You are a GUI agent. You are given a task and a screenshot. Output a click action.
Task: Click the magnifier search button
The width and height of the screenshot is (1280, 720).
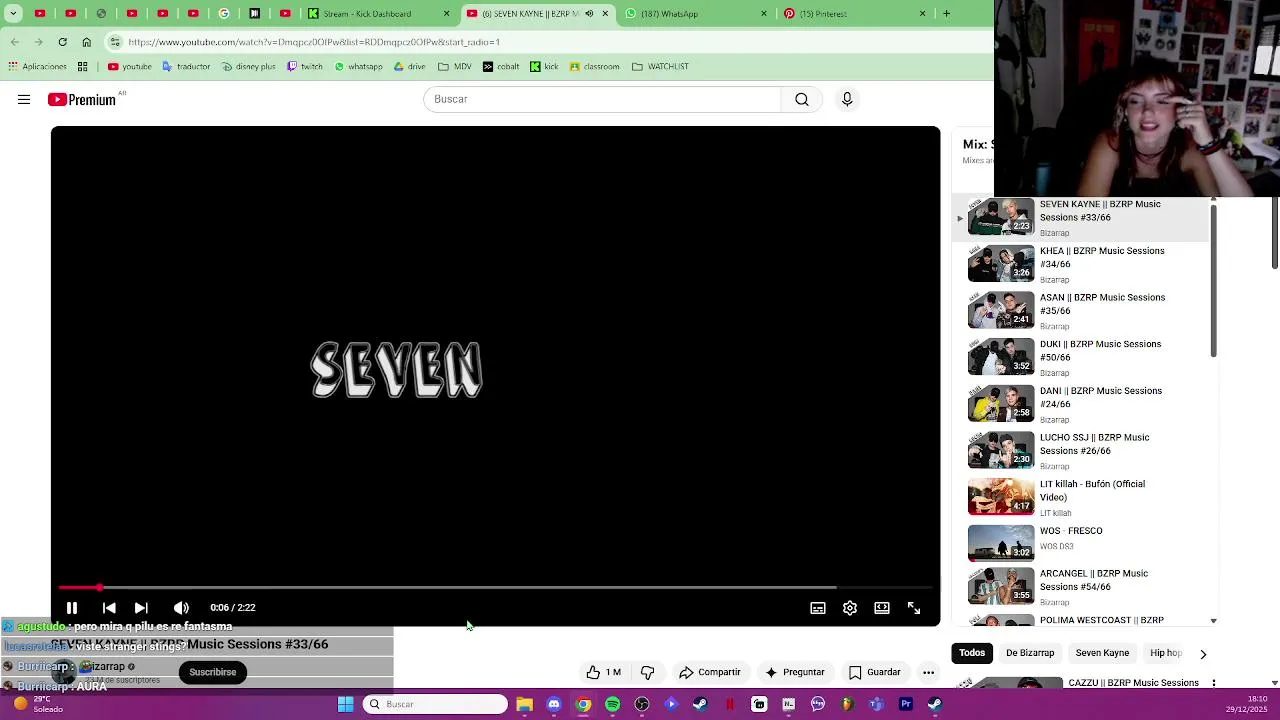[x=802, y=99]
